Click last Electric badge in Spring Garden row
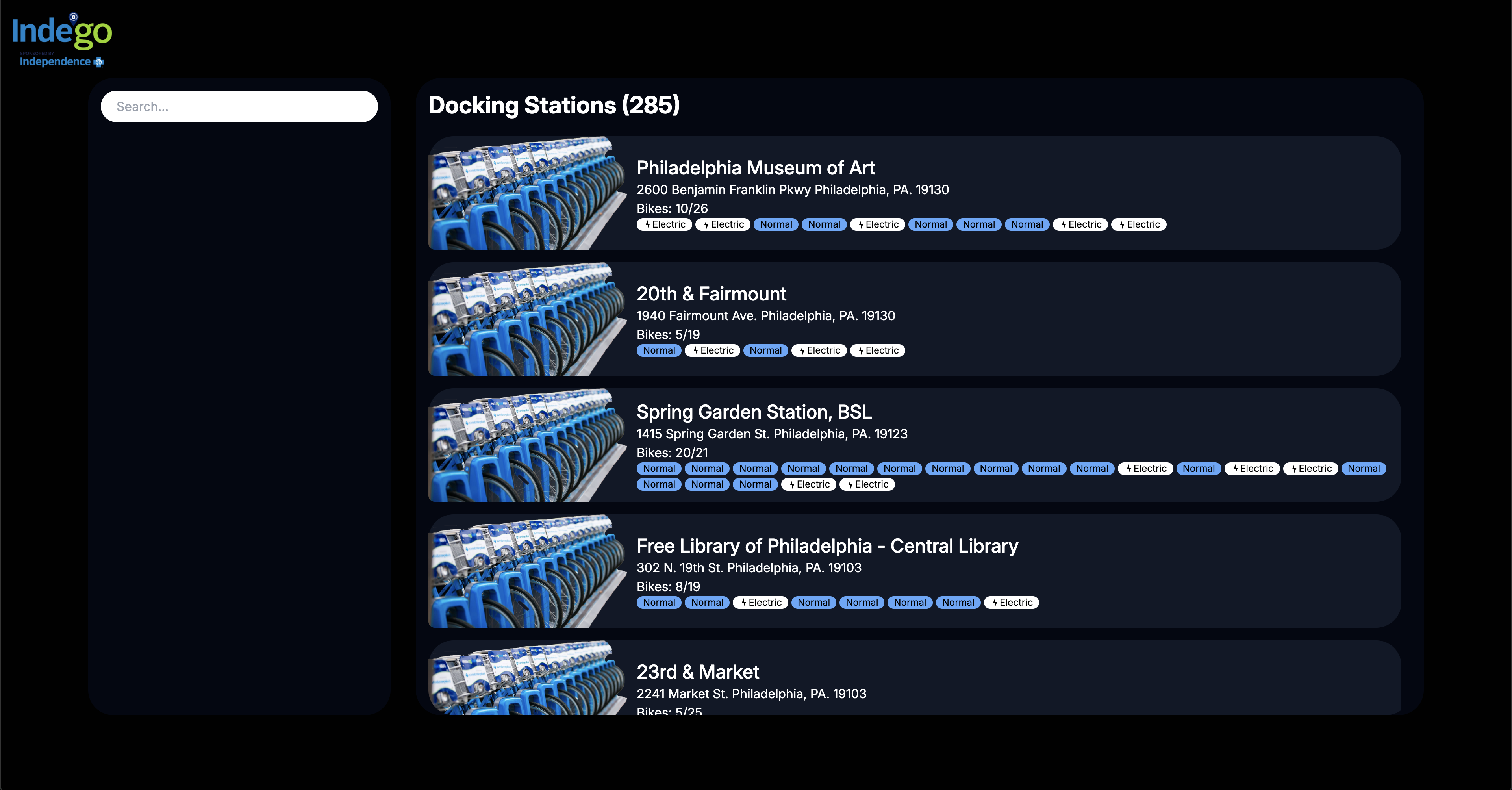The image size is (1512, 790). (x=867, y=484)
